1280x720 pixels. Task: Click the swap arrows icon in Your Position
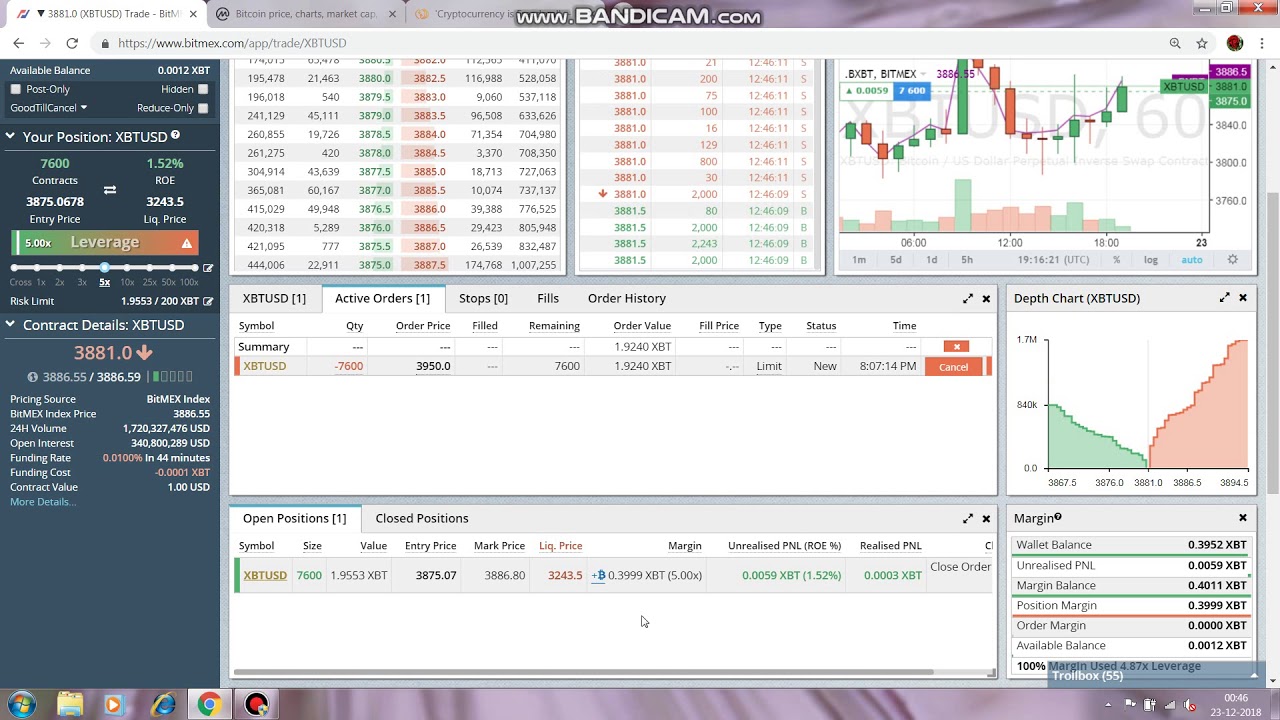pos(110,190)
